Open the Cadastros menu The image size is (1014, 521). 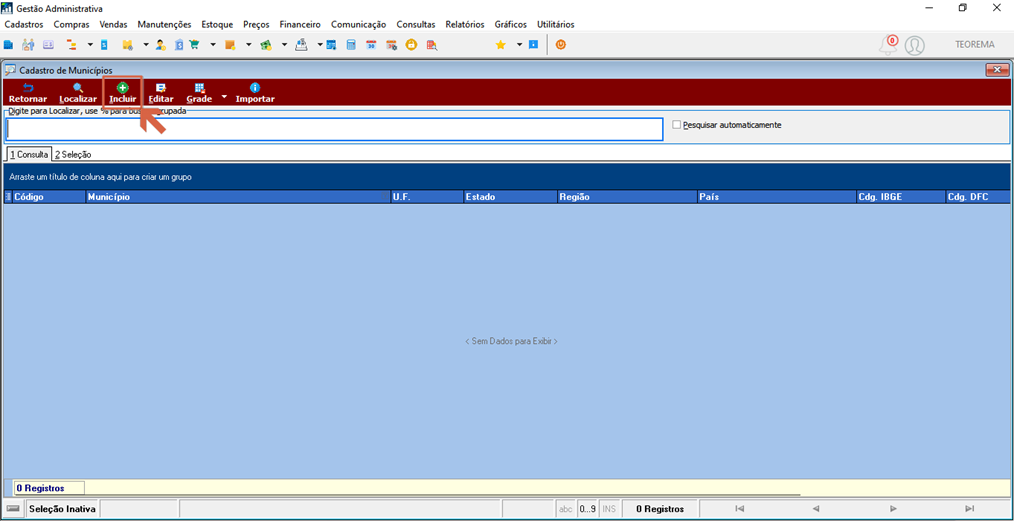(x=23, y=25)
